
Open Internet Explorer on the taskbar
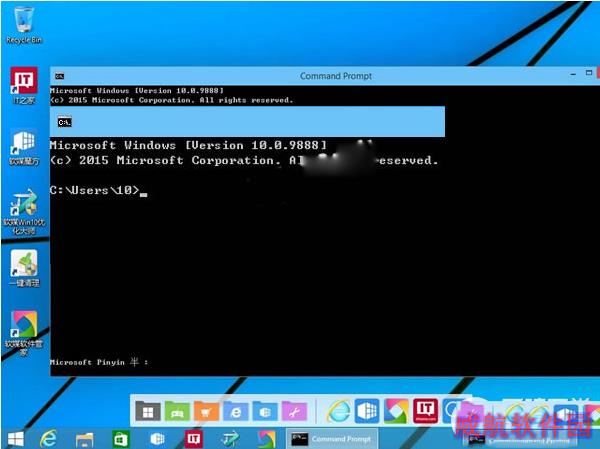(49, 439)
